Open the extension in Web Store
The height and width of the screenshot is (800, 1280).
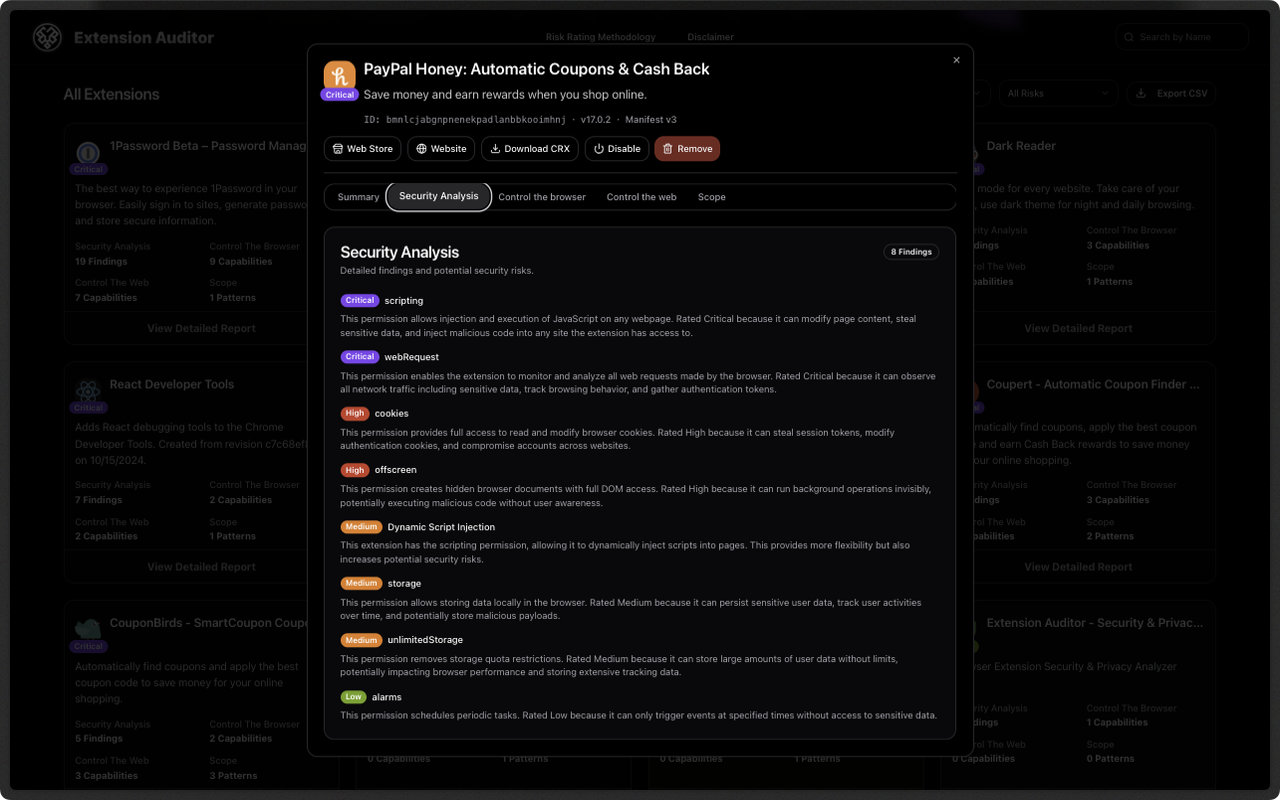(362, 149)
